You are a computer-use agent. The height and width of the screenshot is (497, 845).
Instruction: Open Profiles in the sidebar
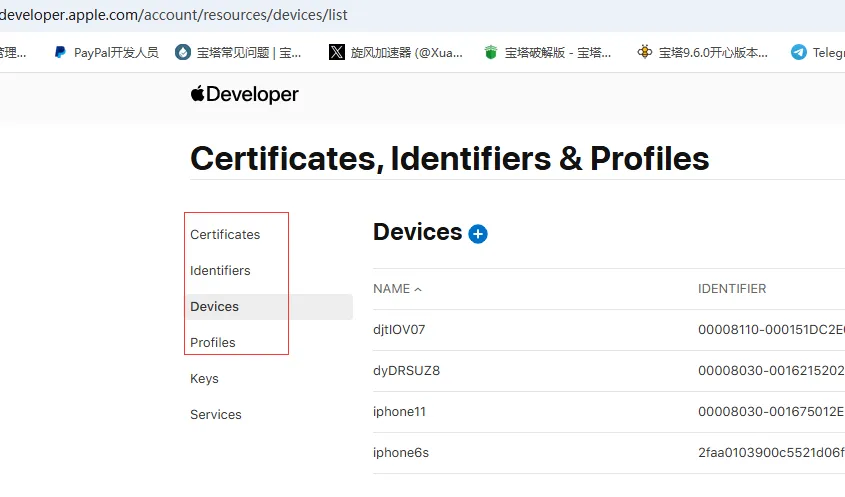point(213,343)
